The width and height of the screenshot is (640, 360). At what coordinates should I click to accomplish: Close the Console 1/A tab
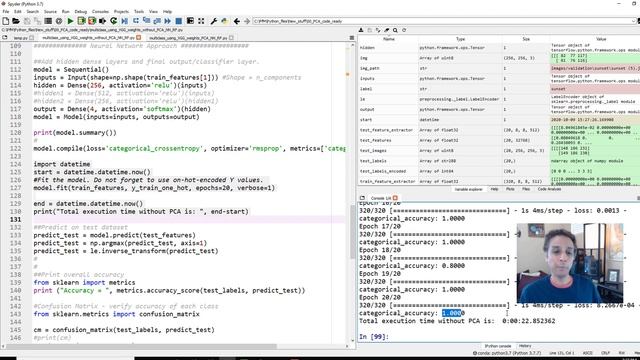tap(395, 198)
